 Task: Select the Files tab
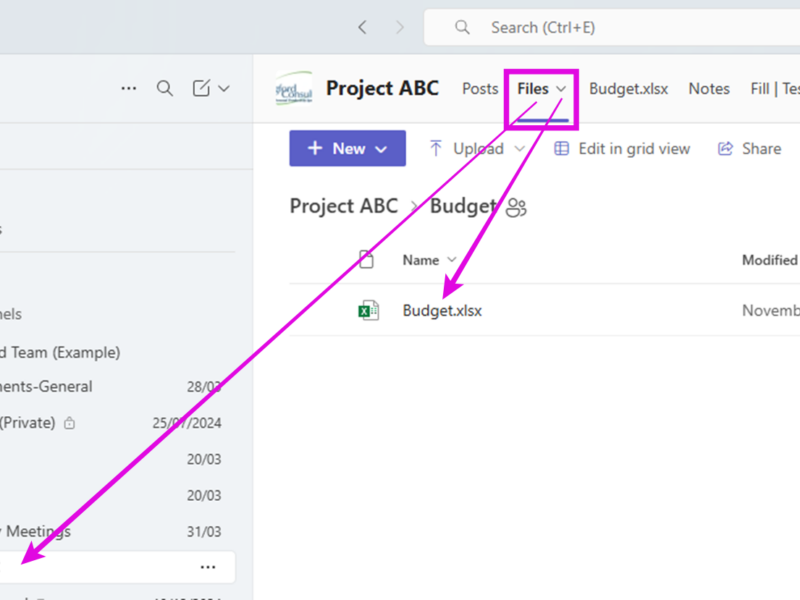pyautogui.click(x=533, y=89)
